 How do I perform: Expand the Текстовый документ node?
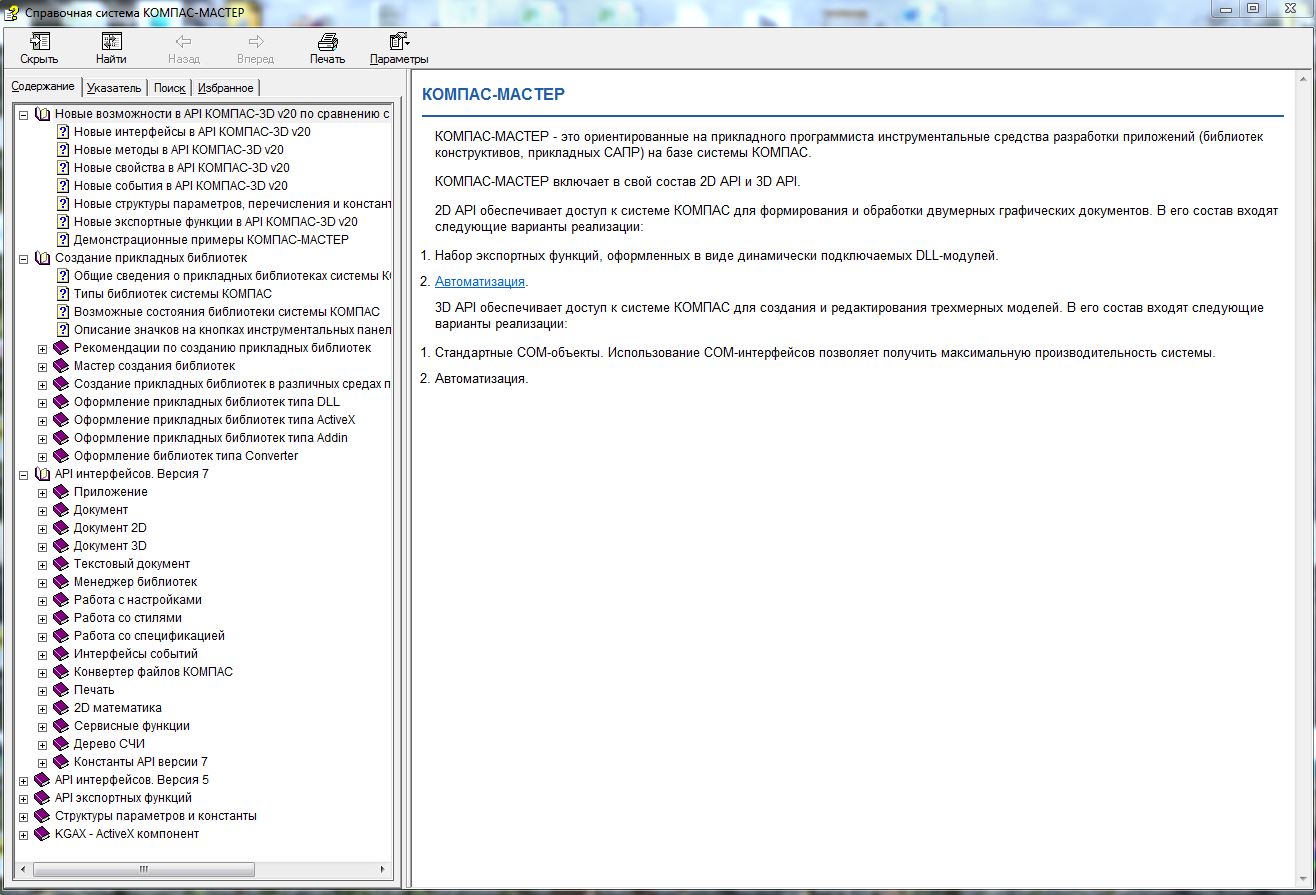(x=43, y=565)
